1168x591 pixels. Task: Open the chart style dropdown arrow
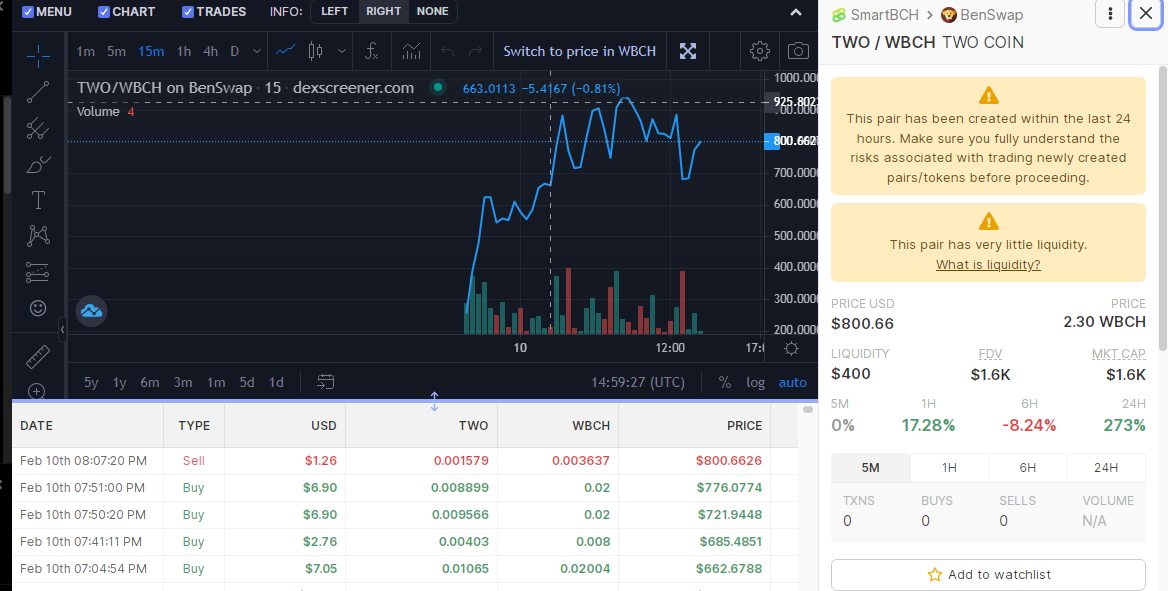[x=341, y=51]
